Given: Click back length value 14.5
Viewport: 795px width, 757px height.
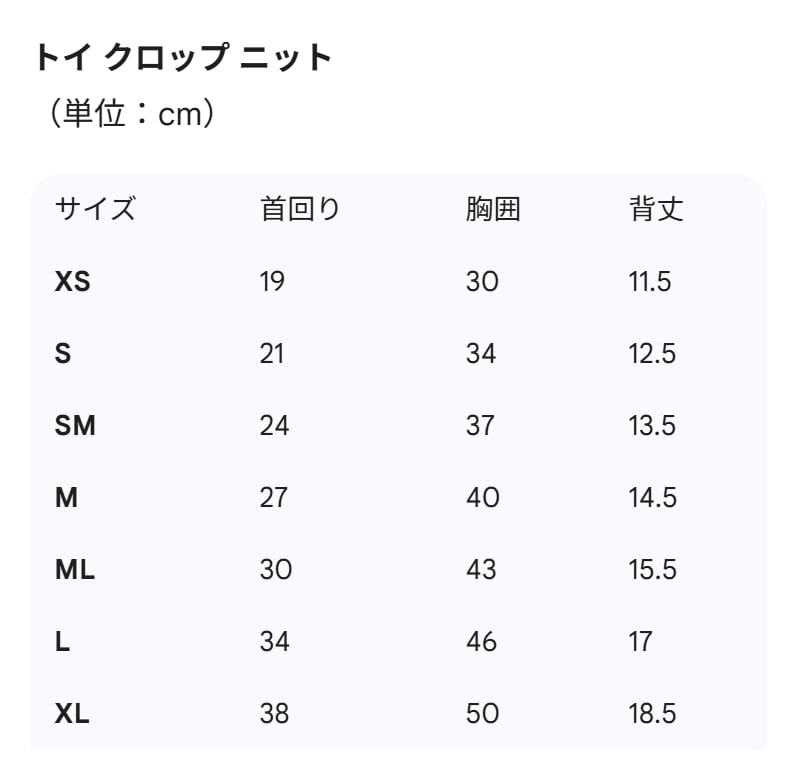Looking at the screenshot, I should (652, 498).
